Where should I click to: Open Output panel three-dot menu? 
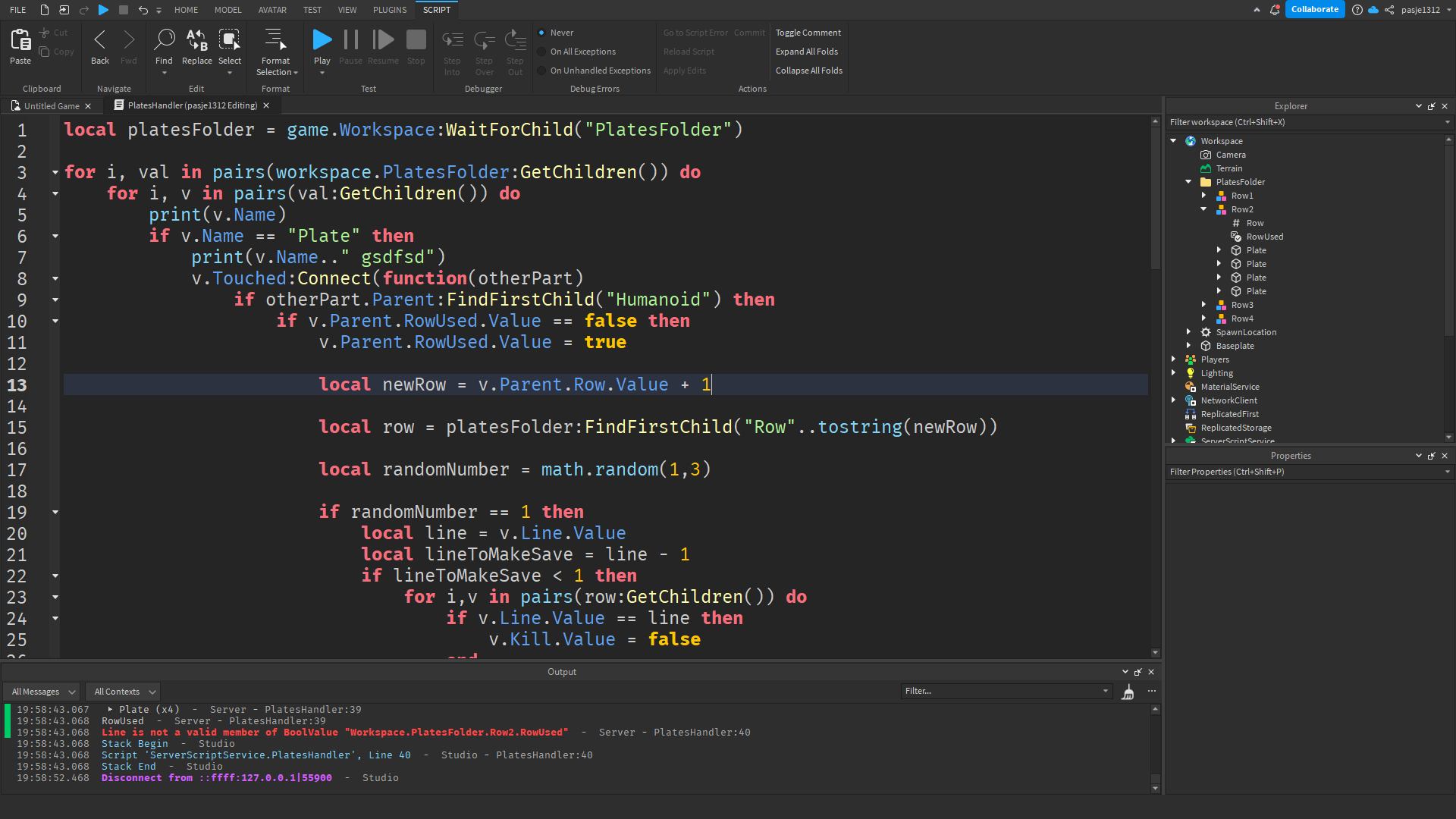tap(1152, 691)
